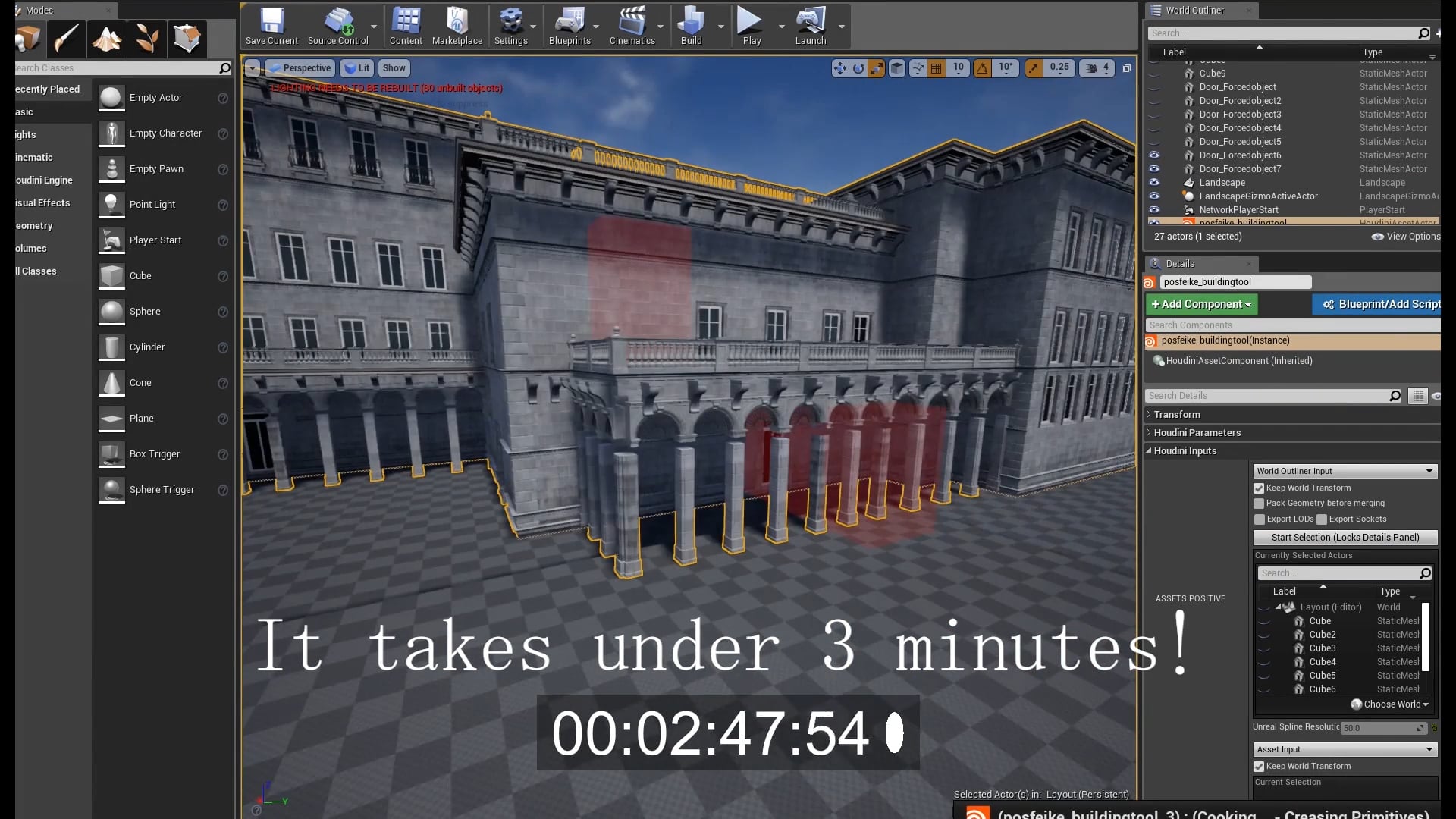1456x819 pixels.
Task: Open the Perspective viewport menu
Action: point(300,68)
